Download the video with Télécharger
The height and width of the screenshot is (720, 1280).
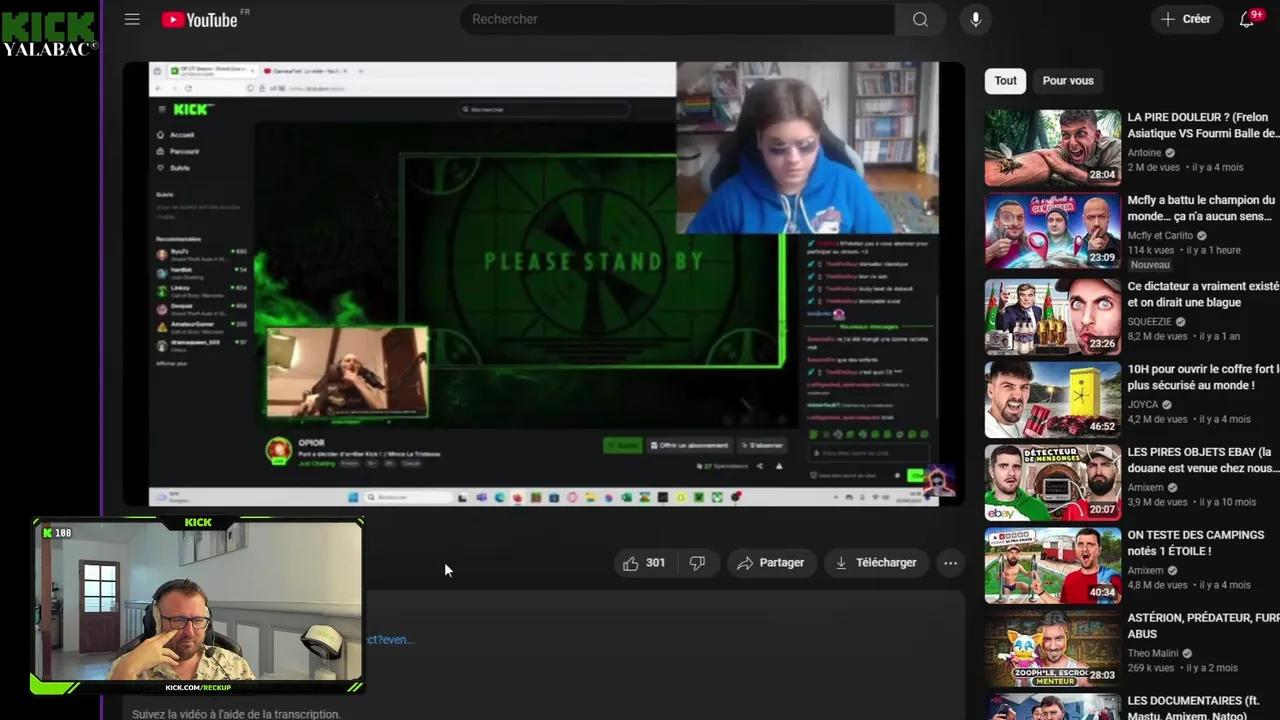point(876,563)
